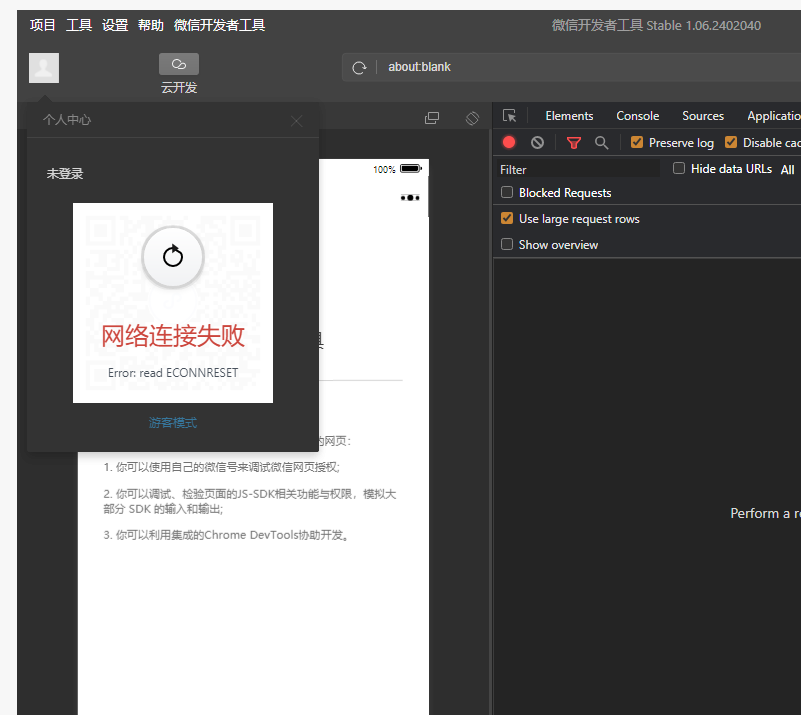Click the simulator battery icon
This screenshot has width=801, height=715.
coord(411,169)
